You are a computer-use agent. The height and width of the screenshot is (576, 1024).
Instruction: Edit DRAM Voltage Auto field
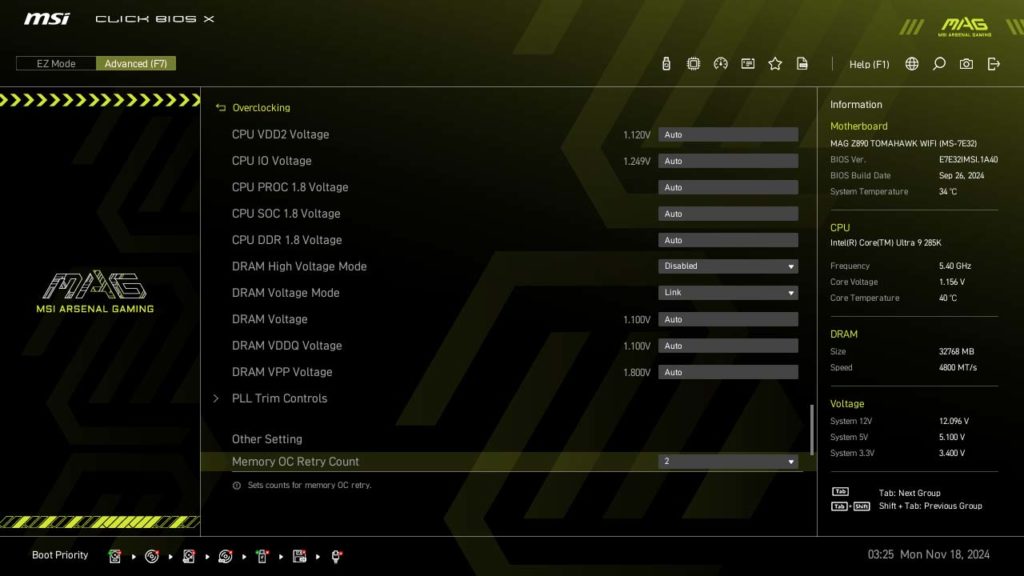click(x=728, y=319)
